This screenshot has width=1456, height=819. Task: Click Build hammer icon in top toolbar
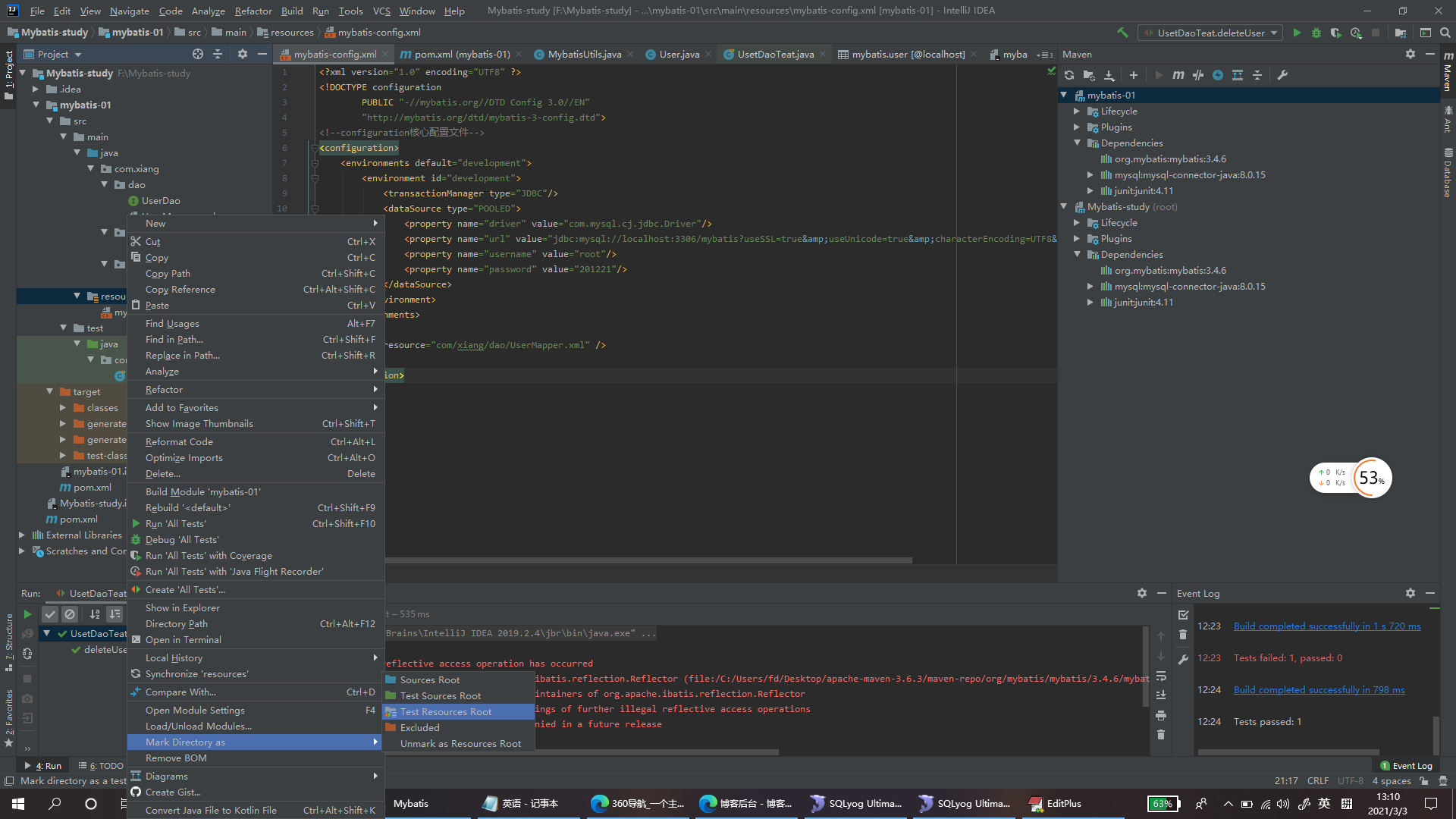pos(1122,33)
